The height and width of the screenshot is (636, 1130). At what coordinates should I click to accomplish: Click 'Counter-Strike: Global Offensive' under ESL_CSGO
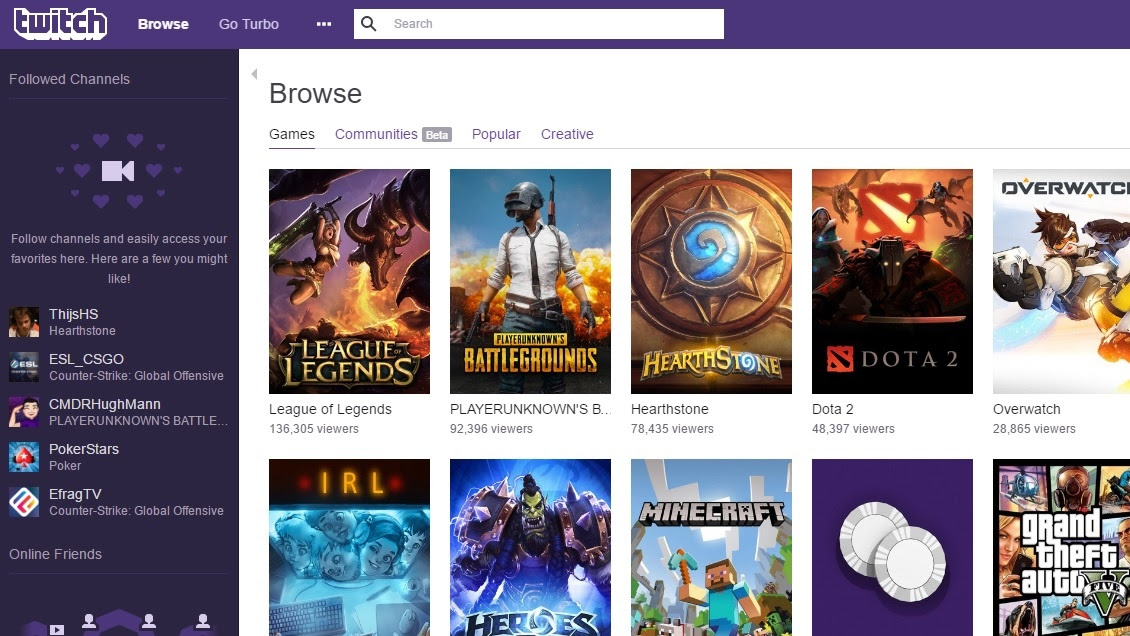click(x=136, y=375)
